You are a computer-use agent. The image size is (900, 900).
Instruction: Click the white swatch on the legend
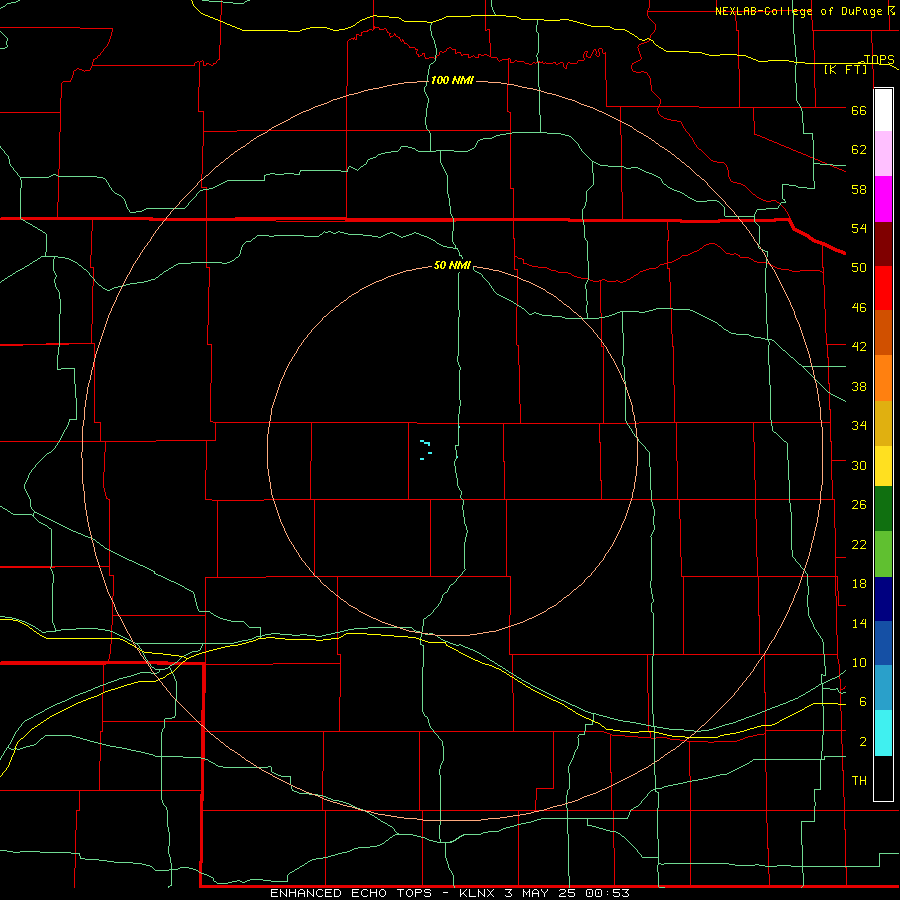[883, 110]
